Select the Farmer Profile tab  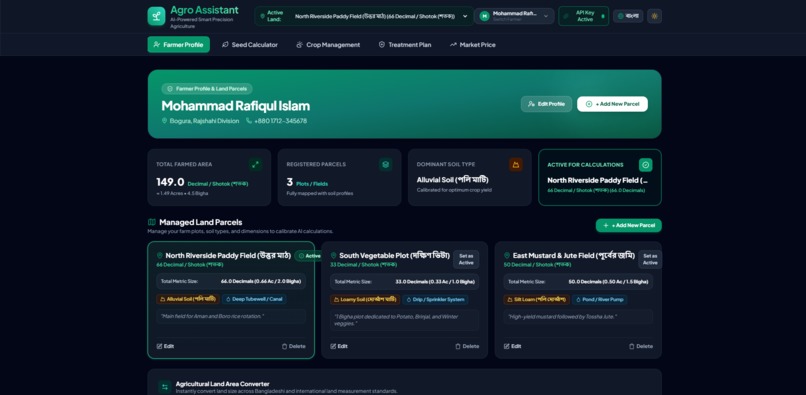click(x=178, y=45)
